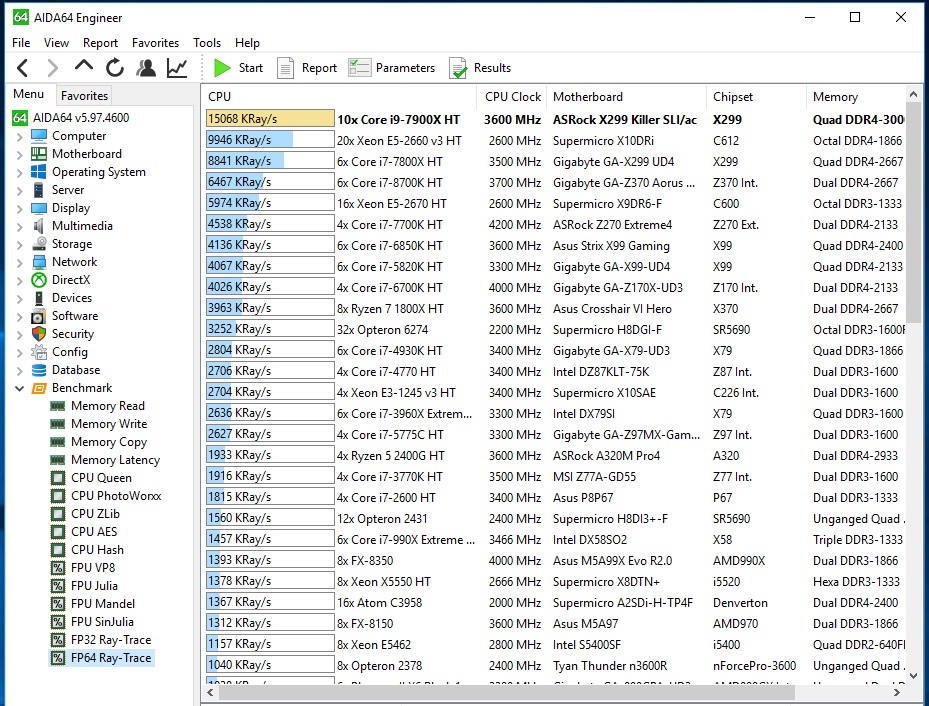This screenshot has height=706, width=929.
Task: Open the Favorites menu
Action: pyautogui.click(x=155, y=43)
